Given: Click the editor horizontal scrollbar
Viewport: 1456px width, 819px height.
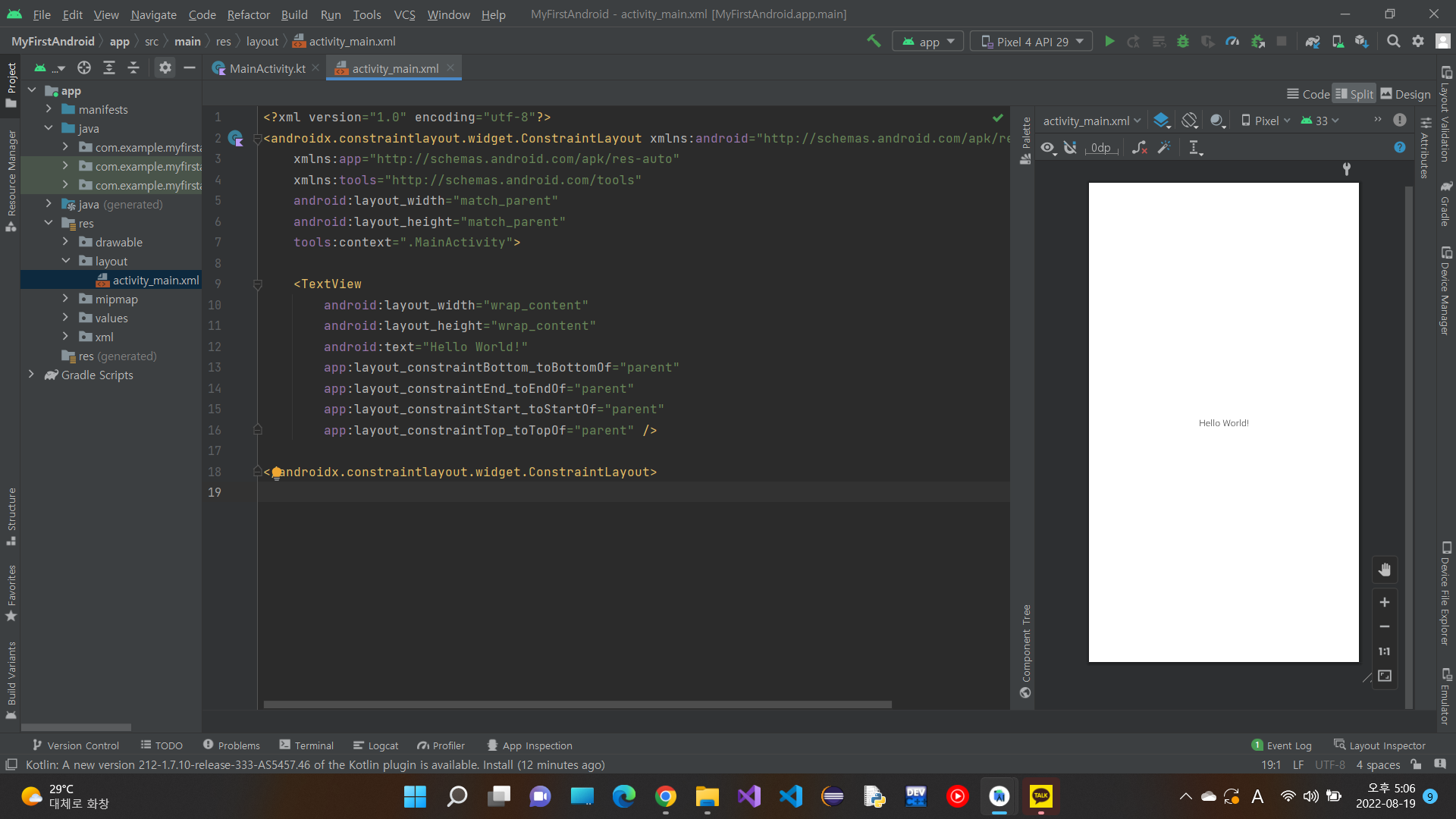Looking at the screenshot, I should (x=576, y=704).
